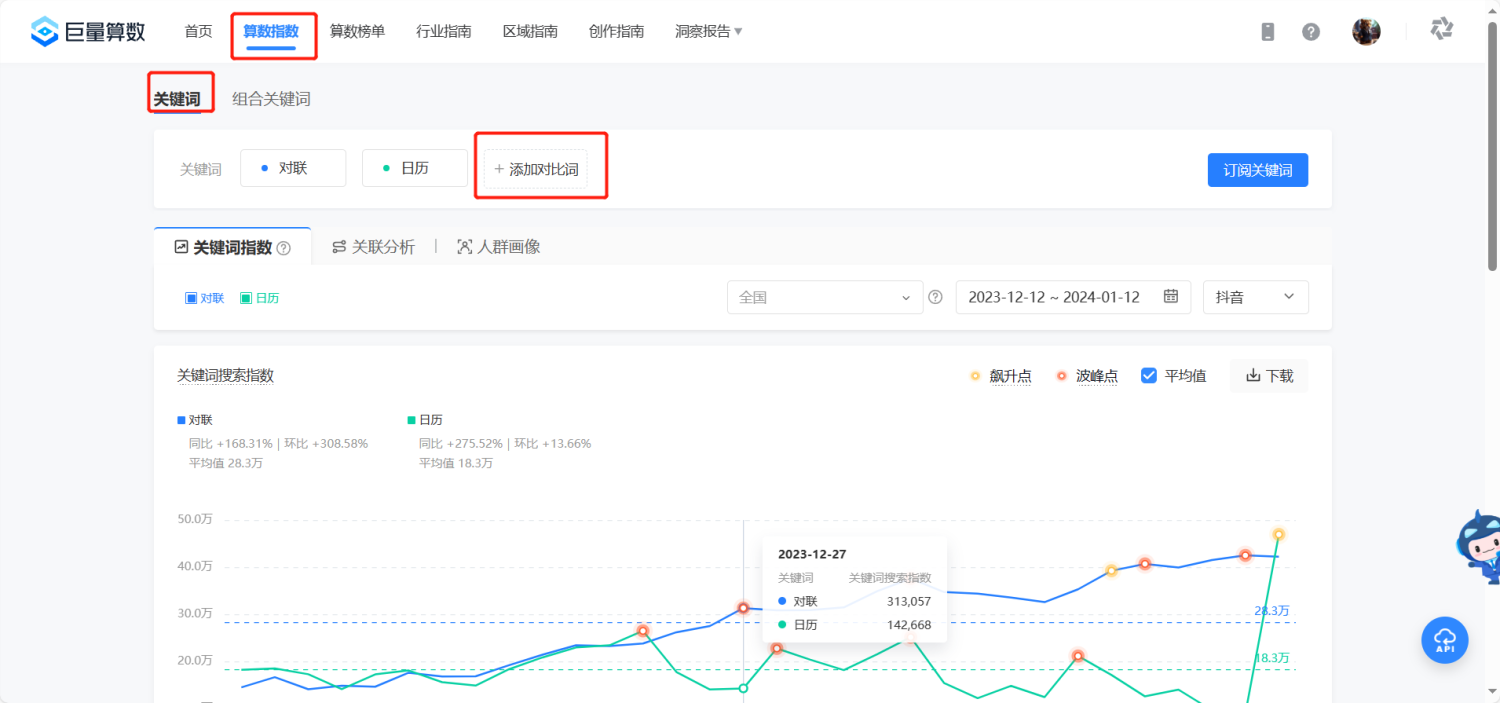The image size is (1500, 703).
Task: Click the hollow green point on 2023-12-27 line
Action: click(x=743, y=688)
